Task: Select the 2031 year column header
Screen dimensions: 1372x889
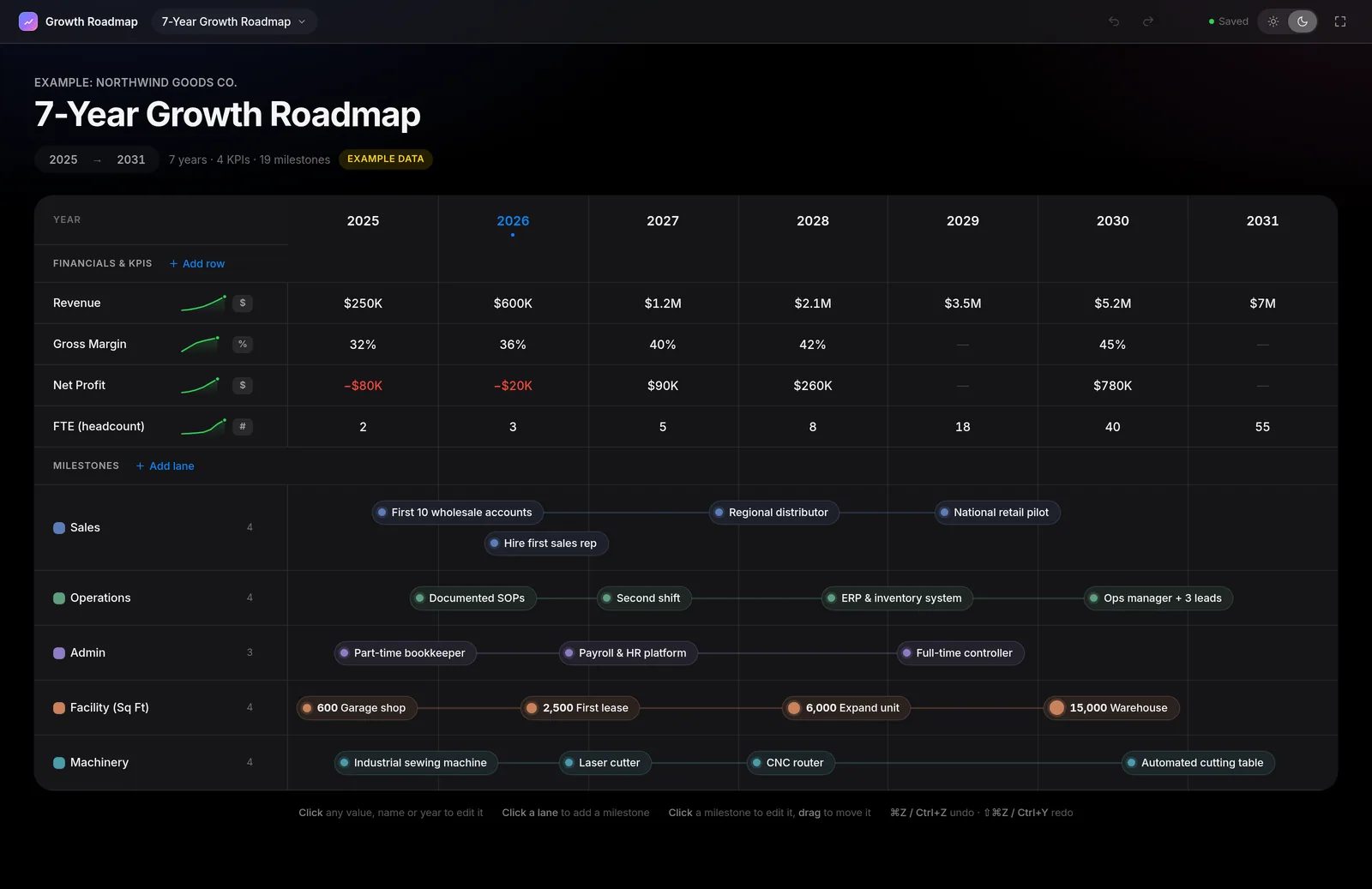Action: pyautogui.click(x=1262, y=220)
